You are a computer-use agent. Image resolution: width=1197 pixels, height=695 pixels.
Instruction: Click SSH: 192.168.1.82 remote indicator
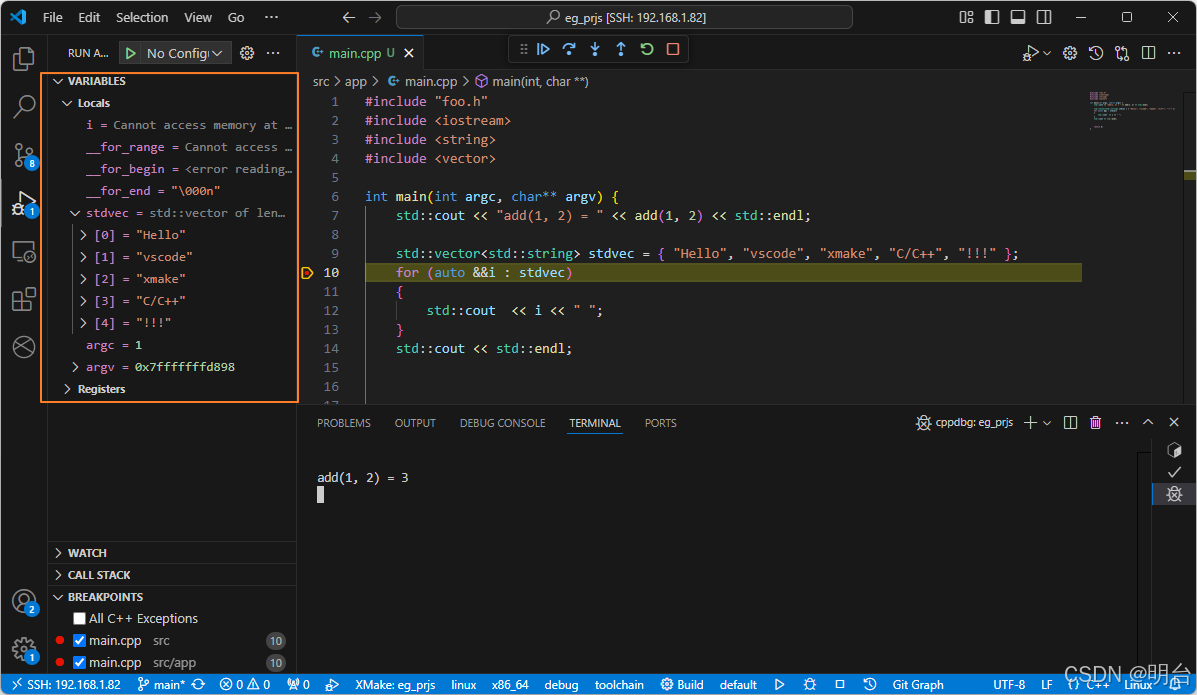(66, 684)
